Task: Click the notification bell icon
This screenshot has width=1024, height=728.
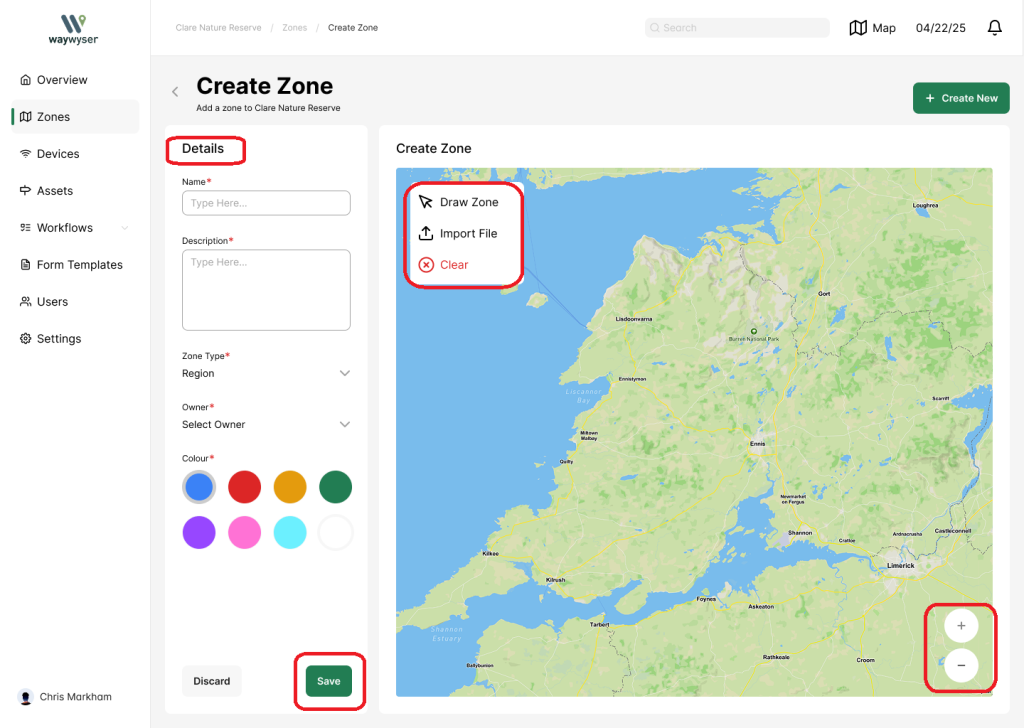Action: coord(994,28)
